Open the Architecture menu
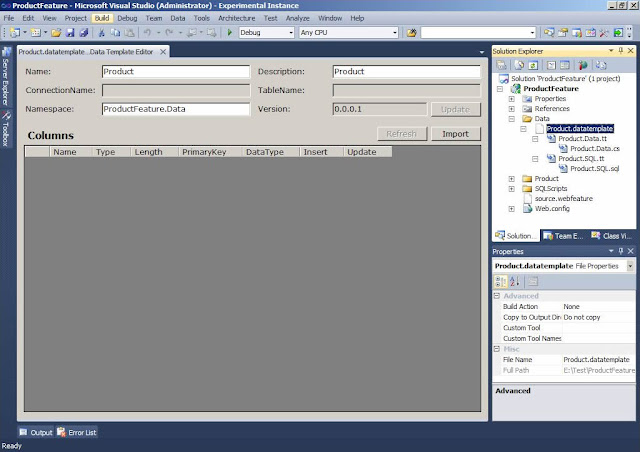The width and height of the screenshot is (640, 452). pos(236,18)
